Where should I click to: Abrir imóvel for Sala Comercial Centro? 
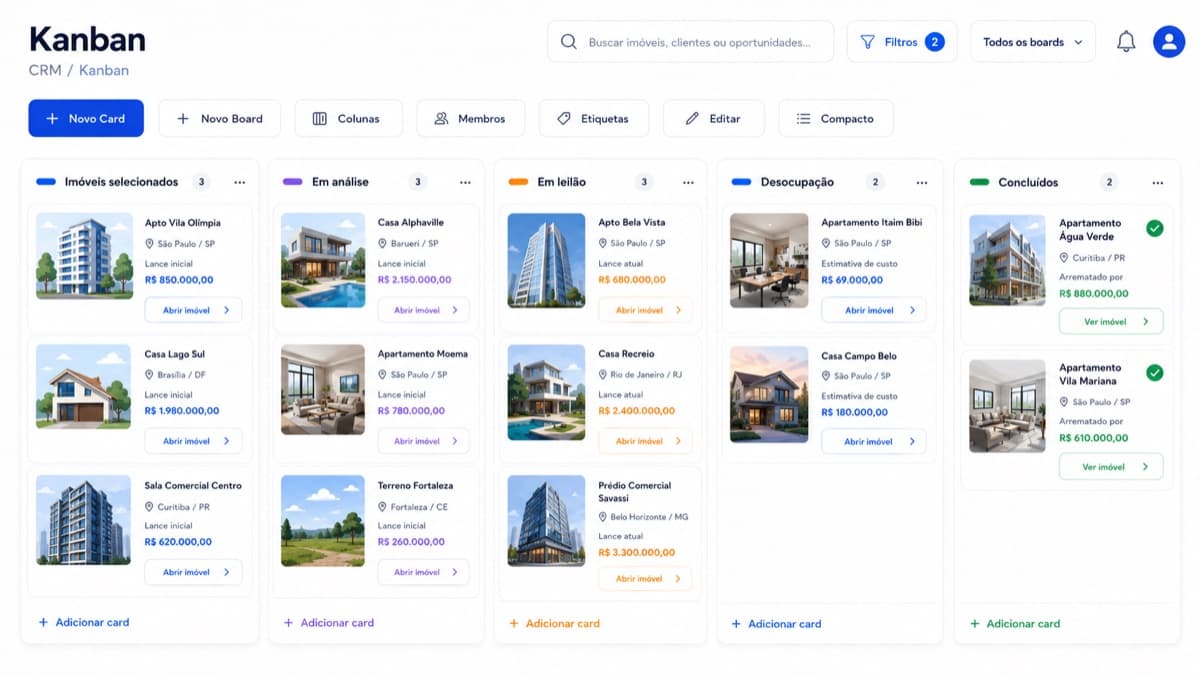(x=194, y=572)
